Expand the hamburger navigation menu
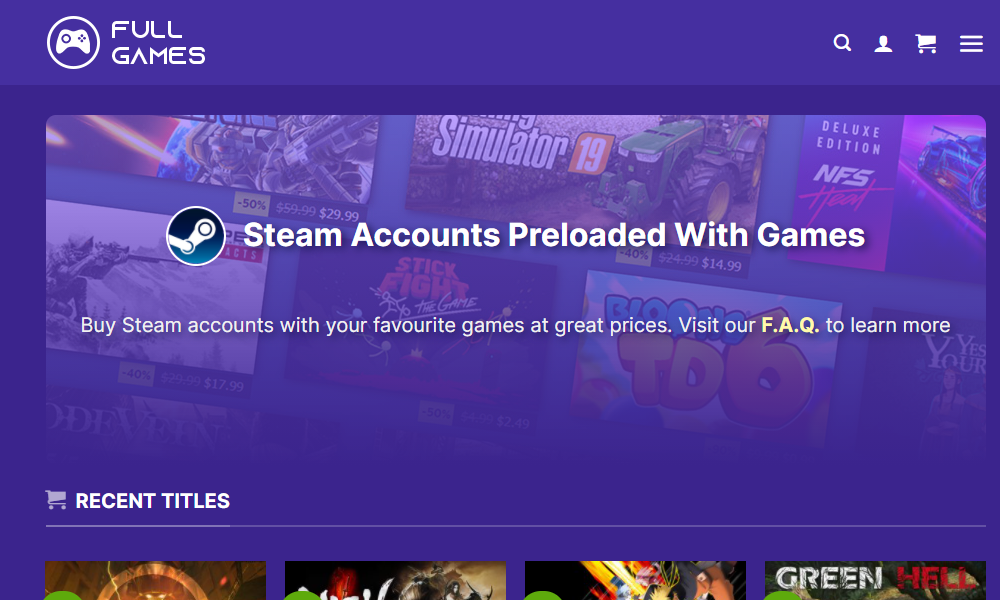Screen dimensions: 1000x600 click(x=971, y=43)
